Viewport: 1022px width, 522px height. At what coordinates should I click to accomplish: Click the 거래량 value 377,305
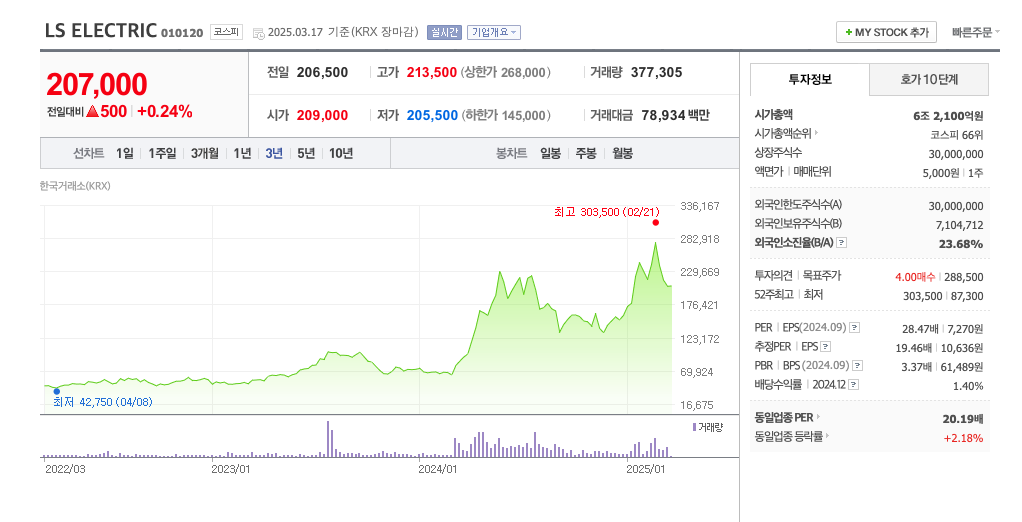656,72
